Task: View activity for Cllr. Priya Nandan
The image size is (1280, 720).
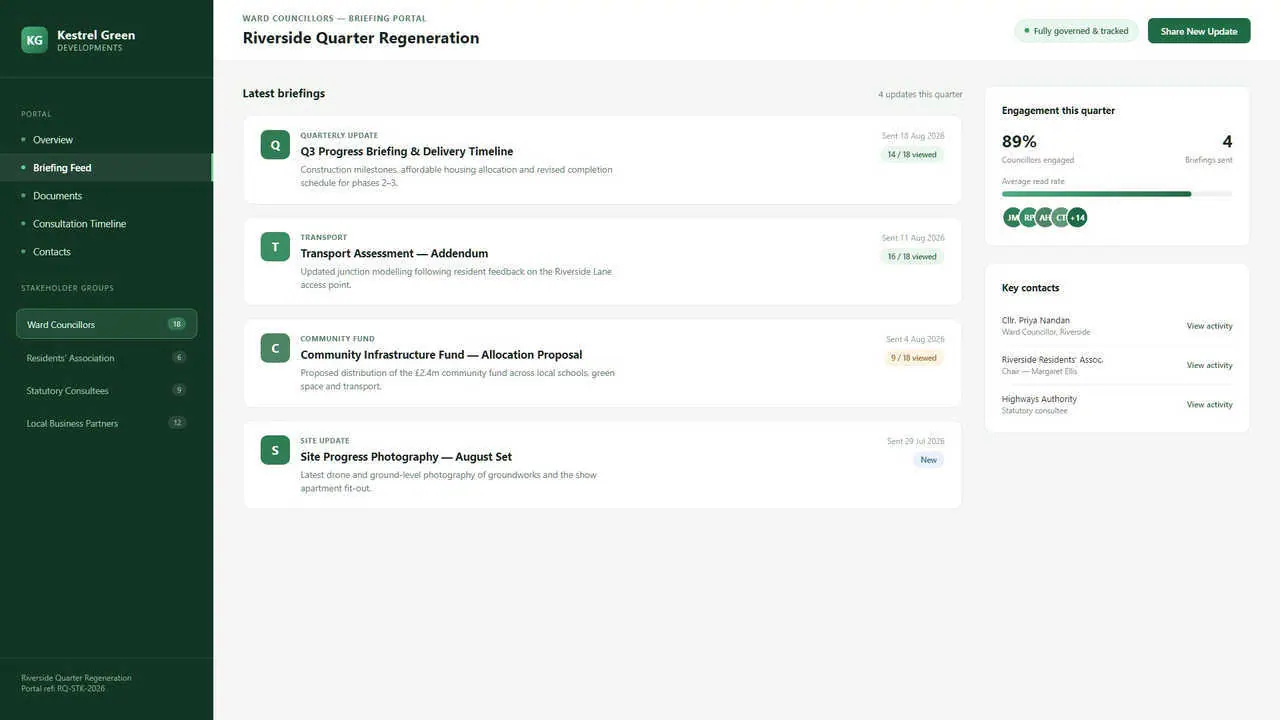Action: coord(1209,326)
